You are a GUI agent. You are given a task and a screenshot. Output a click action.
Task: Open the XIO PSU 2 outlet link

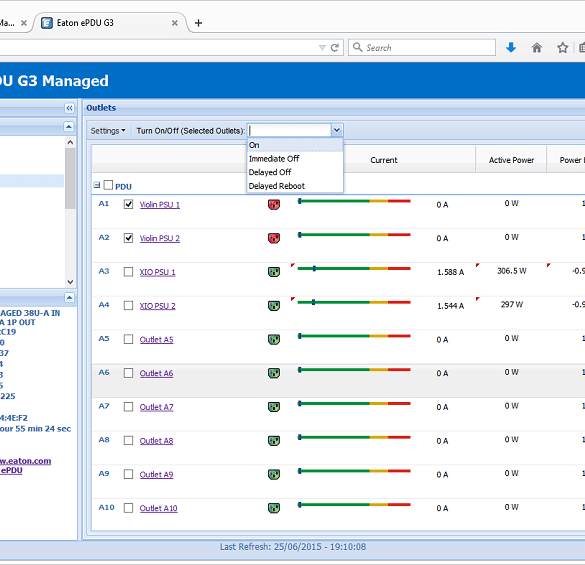coord(157,306)
